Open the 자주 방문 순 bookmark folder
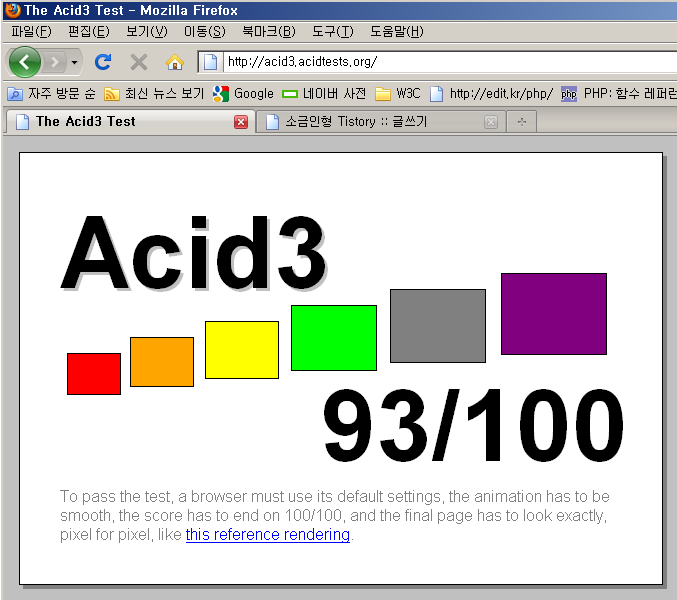The image size is (677, 600). pos(52,93)
